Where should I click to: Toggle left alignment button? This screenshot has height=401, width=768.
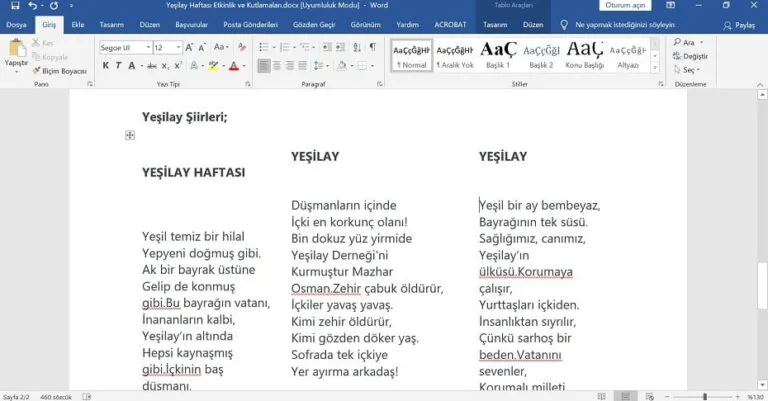(x=264, y=66)
